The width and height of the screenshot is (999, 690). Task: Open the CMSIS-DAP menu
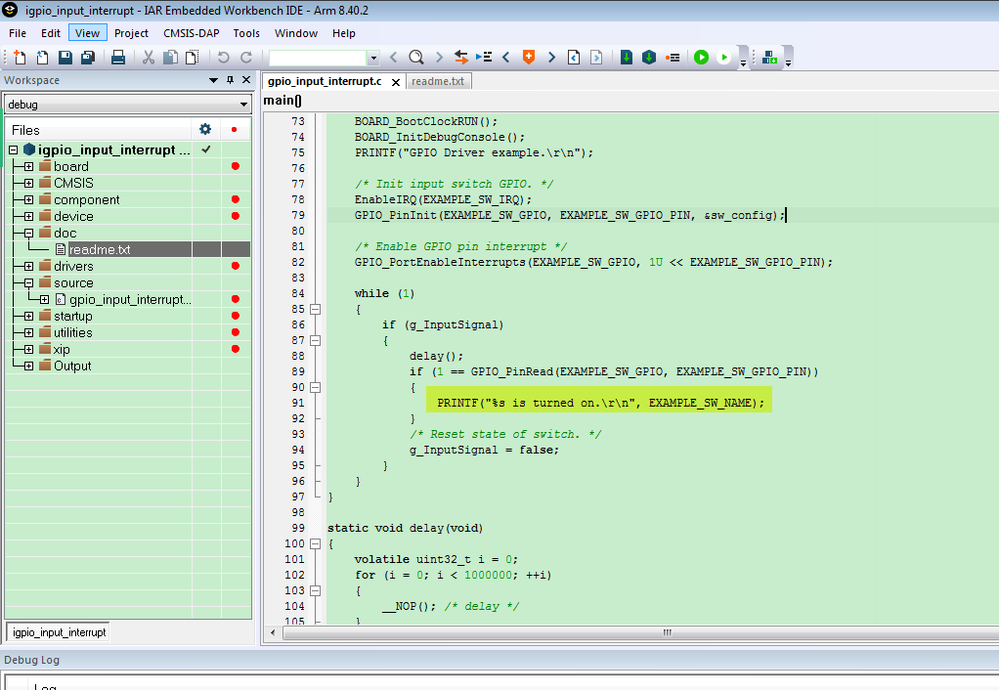[190, 33]
